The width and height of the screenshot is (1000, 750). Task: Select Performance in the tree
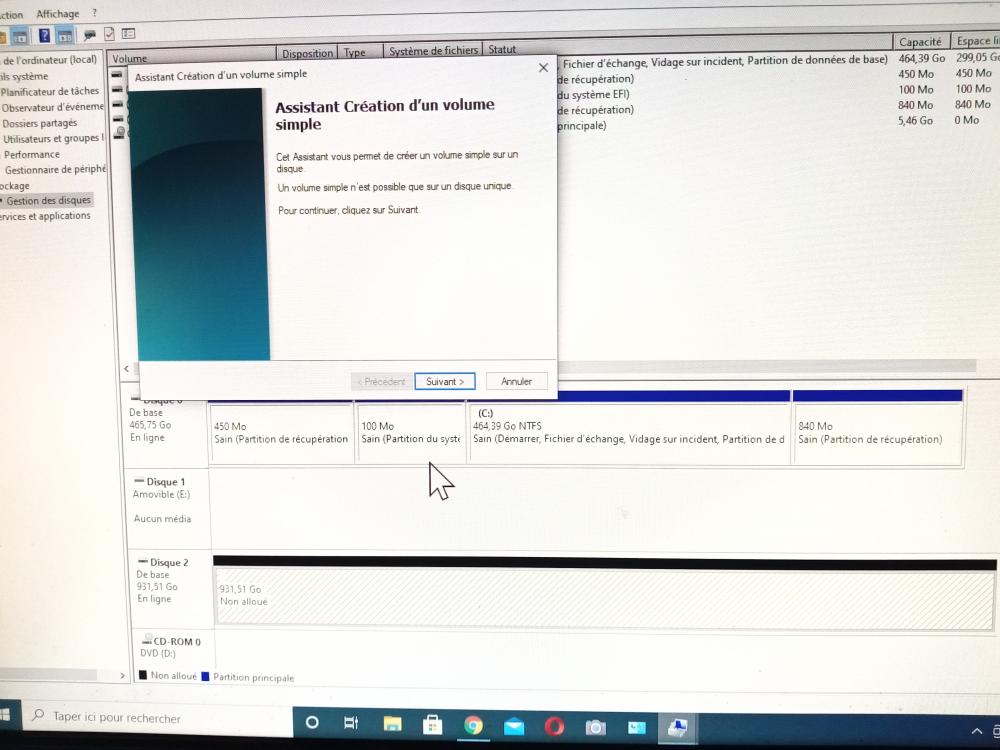tap(32, 154)
